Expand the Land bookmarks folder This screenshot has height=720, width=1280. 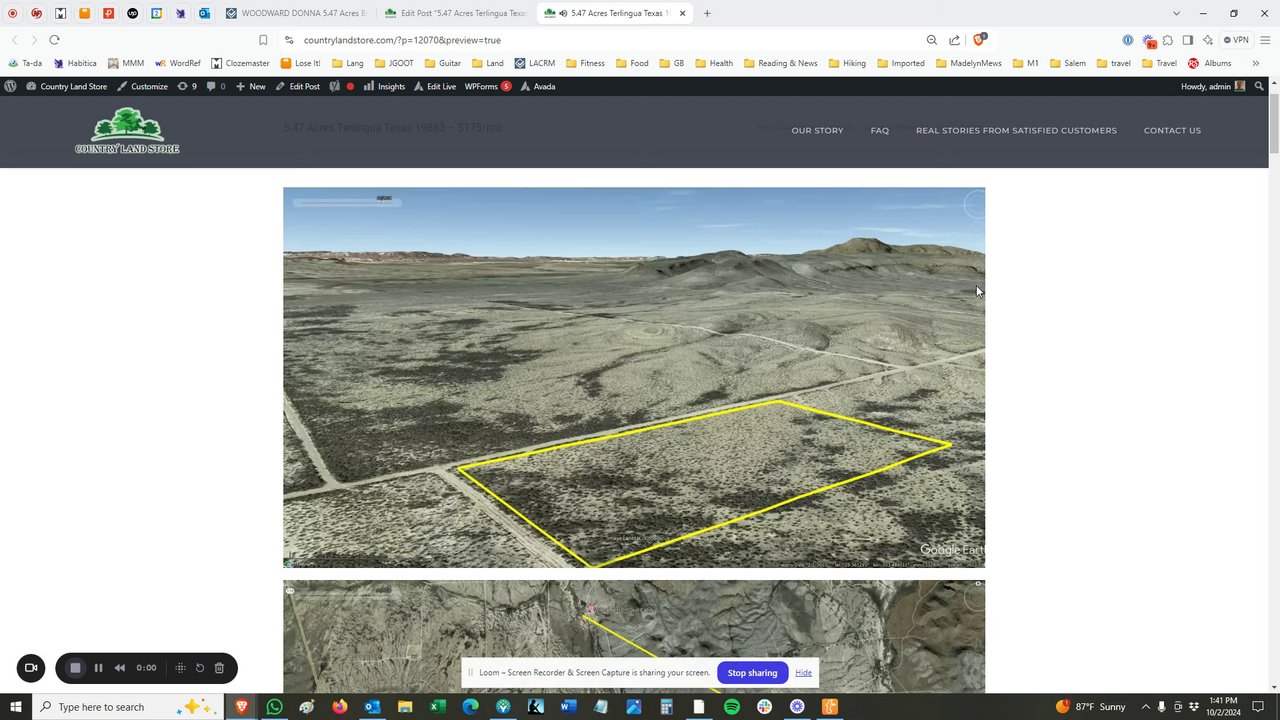click(487, 63)
